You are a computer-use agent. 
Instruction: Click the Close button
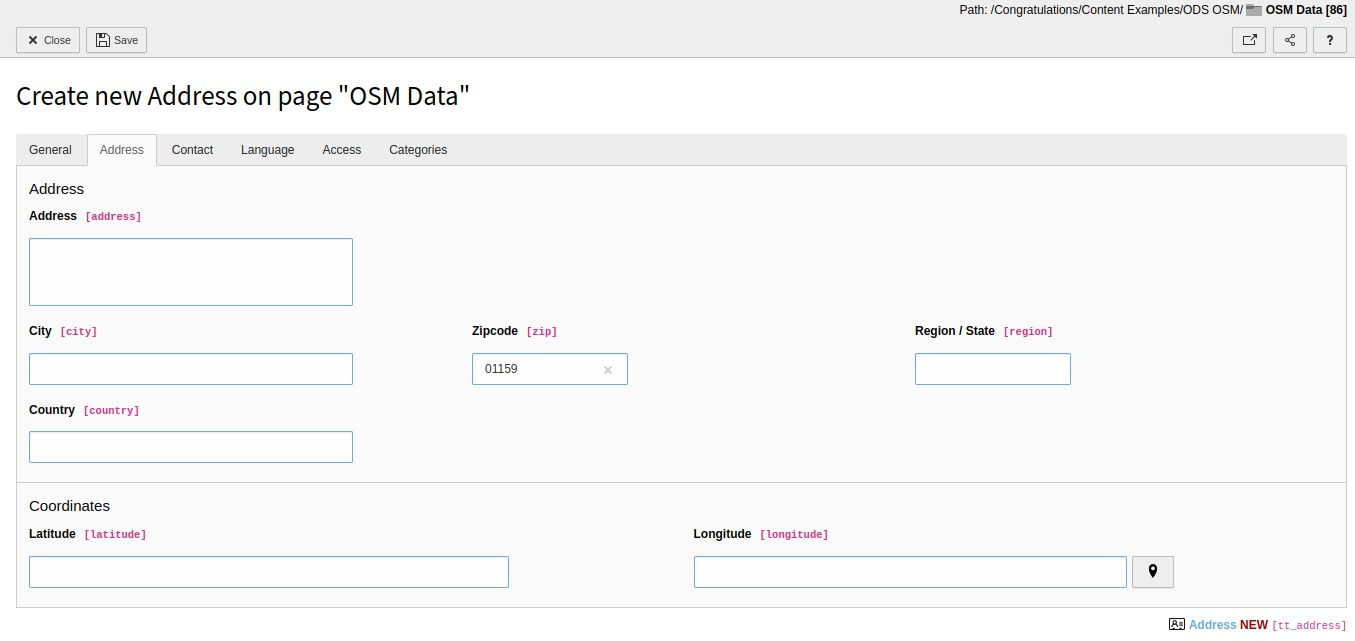tap(48, 40)
